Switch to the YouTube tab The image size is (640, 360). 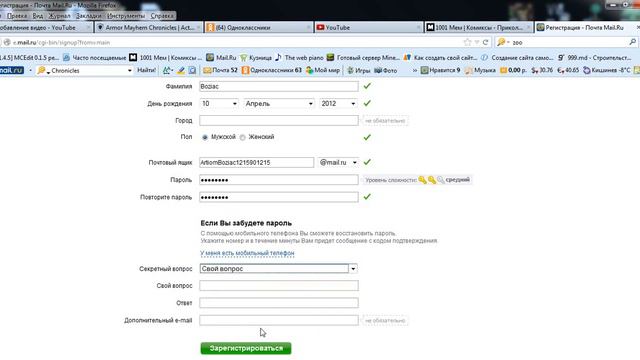(x=369, y=27)
